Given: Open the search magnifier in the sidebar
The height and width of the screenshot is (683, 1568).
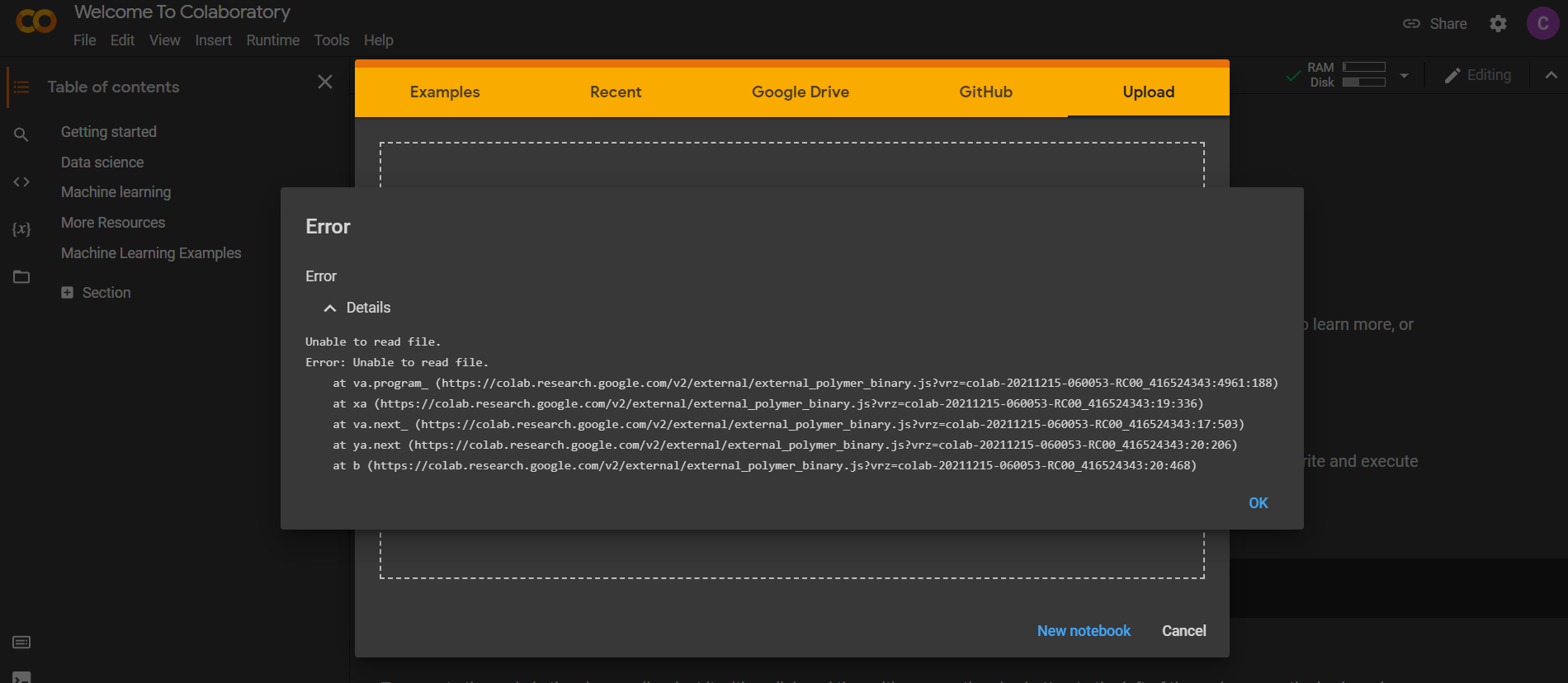Looking at the screenshot, I should pos(21,134).
